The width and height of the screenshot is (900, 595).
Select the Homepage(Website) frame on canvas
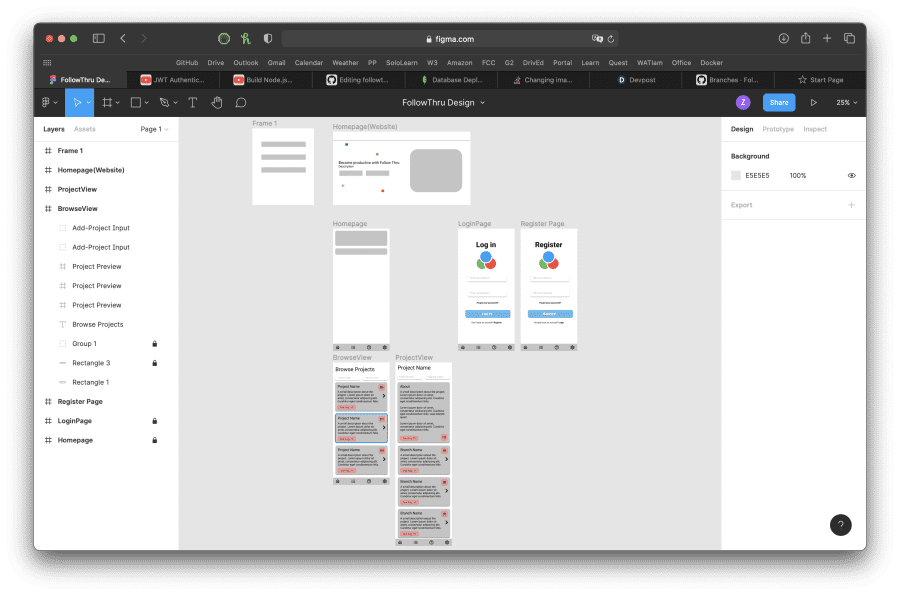pos(364,126)
